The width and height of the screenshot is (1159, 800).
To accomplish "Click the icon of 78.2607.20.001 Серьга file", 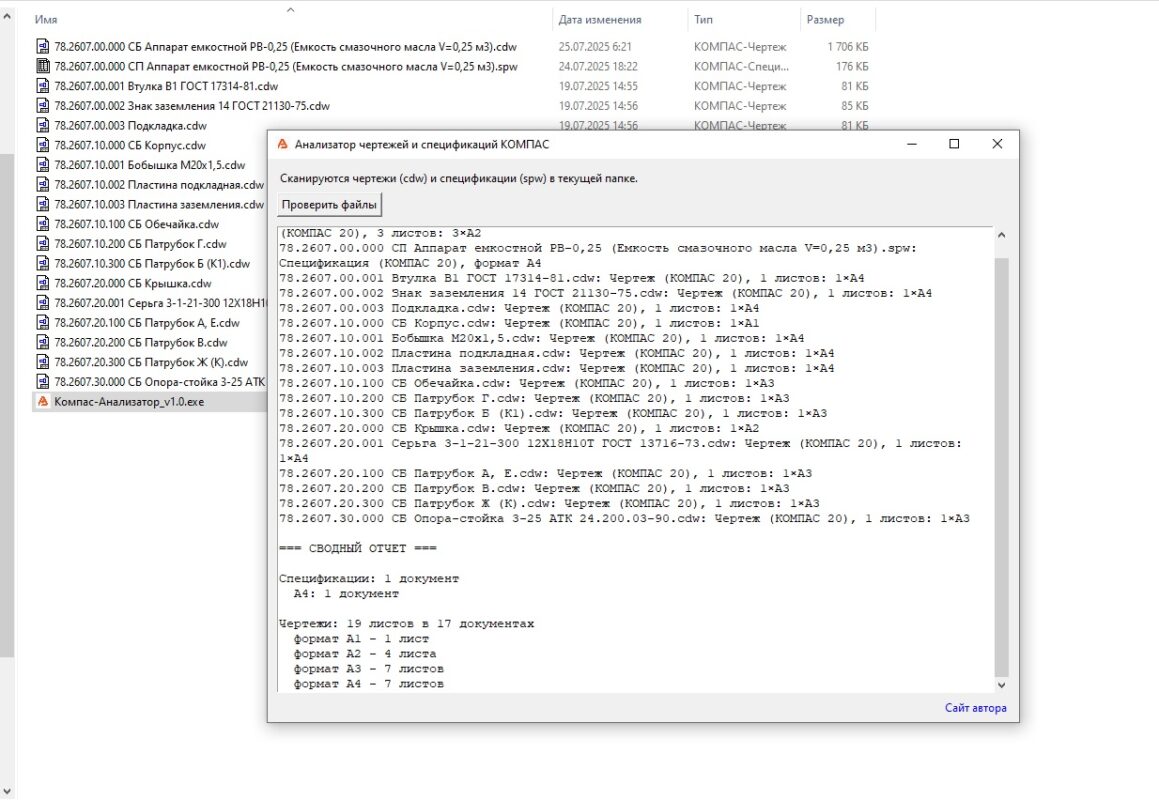I will click(43, 302).
